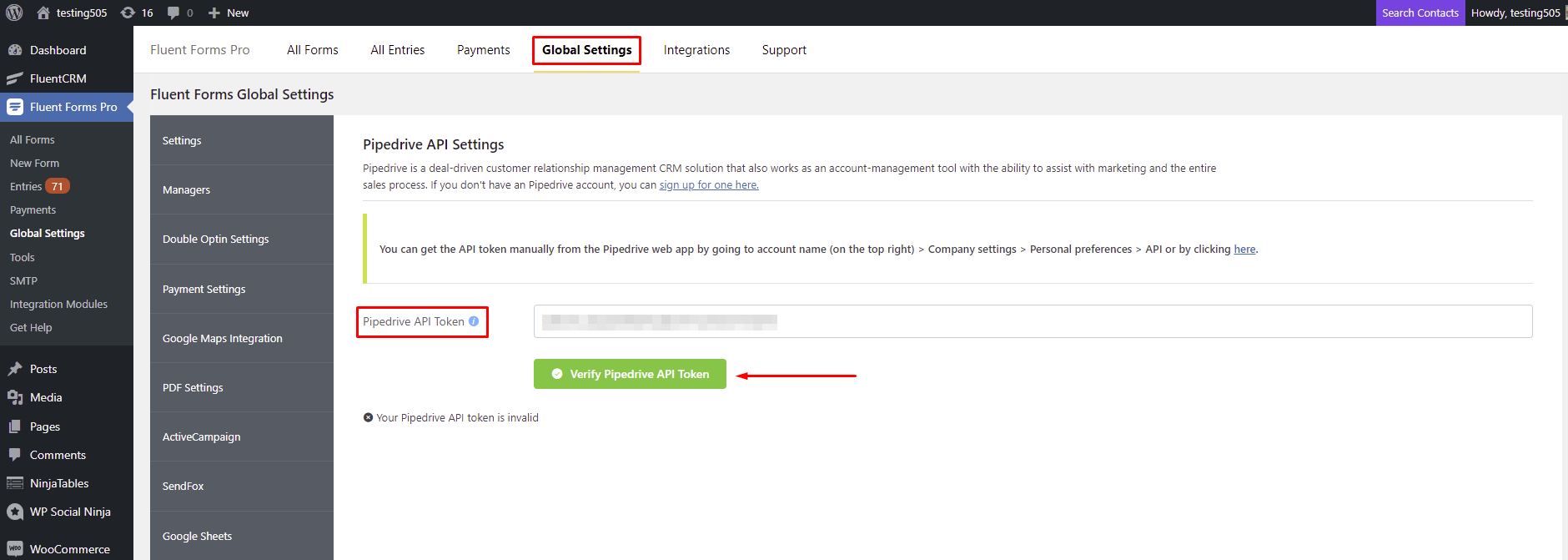This screenshot has width=1568, height=560.
Task: Click the updates icon showing 16
Action: (128, 13)
